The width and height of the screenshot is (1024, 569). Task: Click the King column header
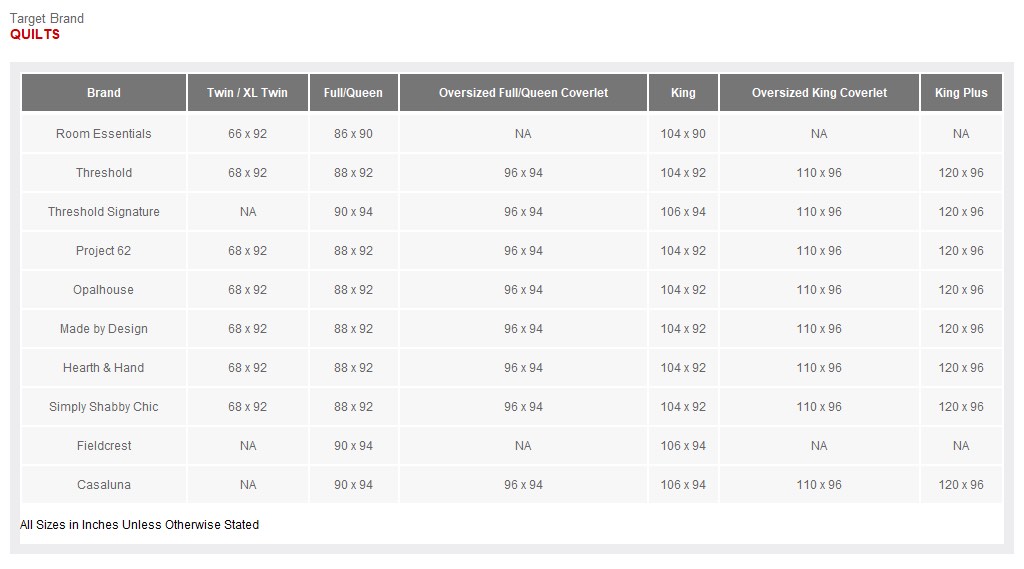(683, 93)
